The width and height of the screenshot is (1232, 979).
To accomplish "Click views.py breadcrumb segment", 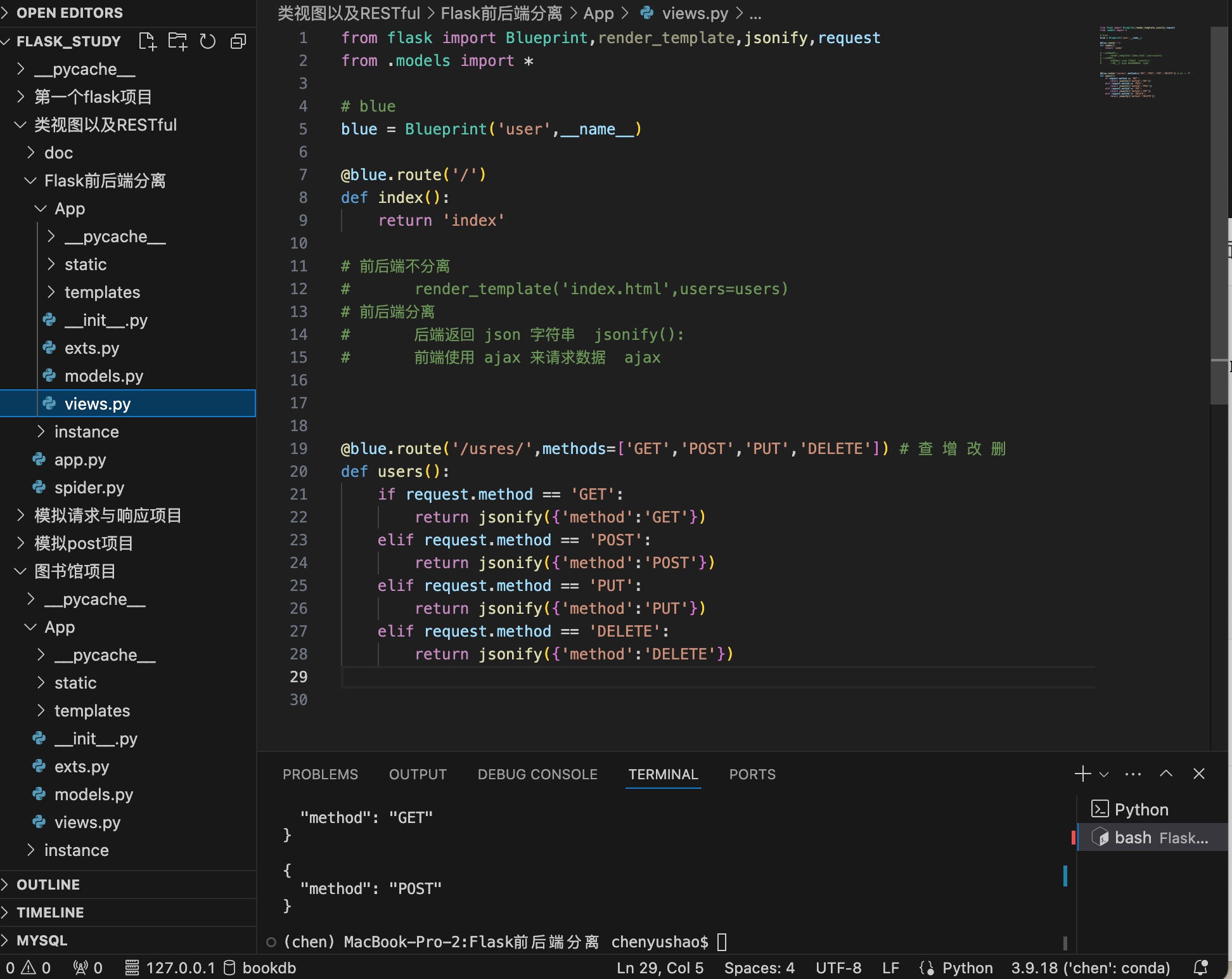I will tap(684, 13).
